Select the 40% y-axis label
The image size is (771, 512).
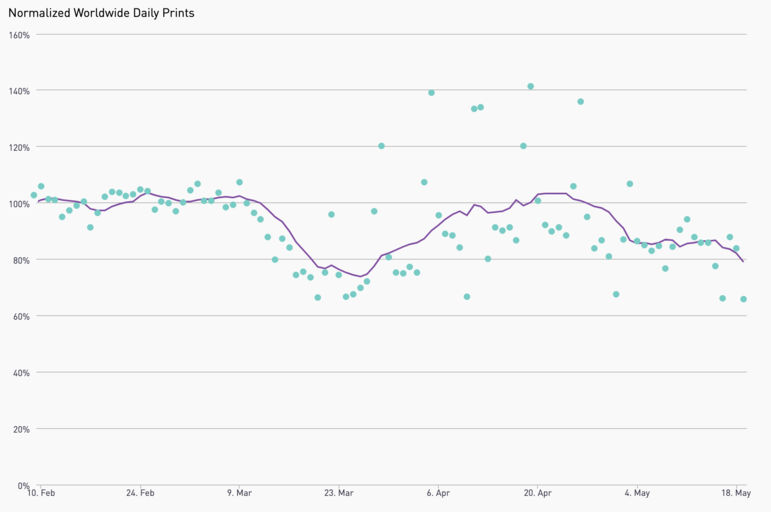tap(20, 373)
